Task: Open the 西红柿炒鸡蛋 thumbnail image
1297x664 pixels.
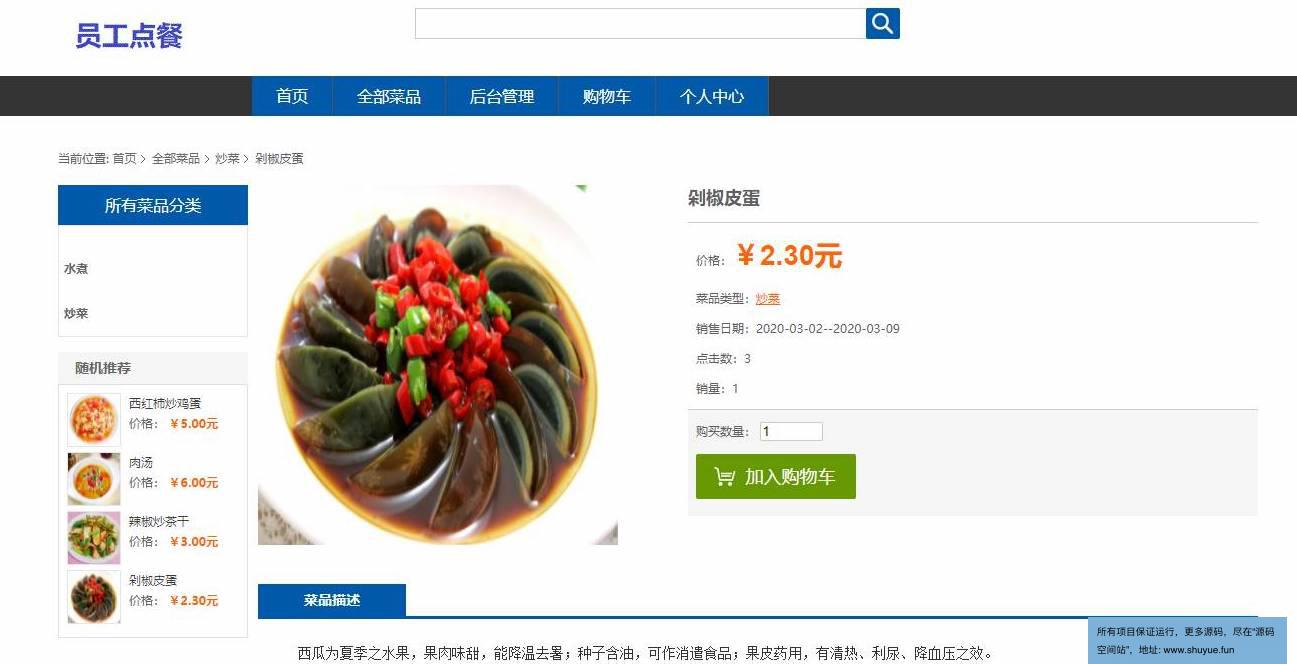Action: pyautogui.click(x=94, y=419)
